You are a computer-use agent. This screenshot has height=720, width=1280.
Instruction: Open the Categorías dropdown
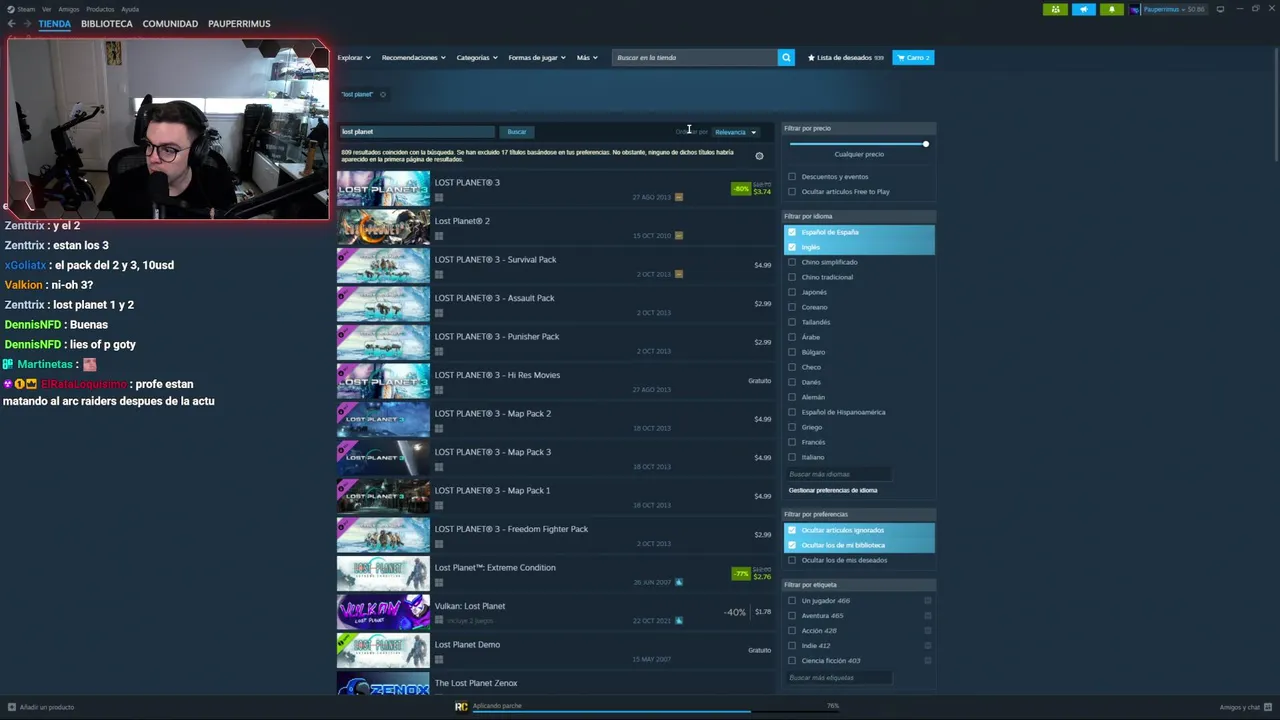click(x=477, y=57)
